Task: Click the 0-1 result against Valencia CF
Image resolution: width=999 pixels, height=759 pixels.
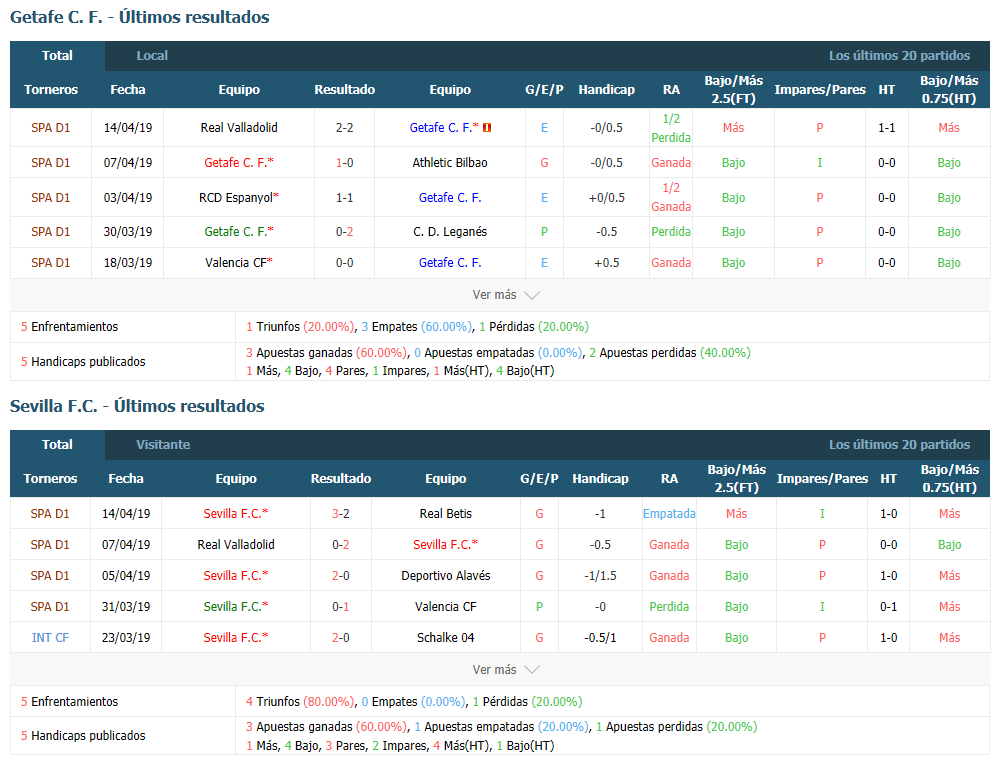Action: [341, 607]
